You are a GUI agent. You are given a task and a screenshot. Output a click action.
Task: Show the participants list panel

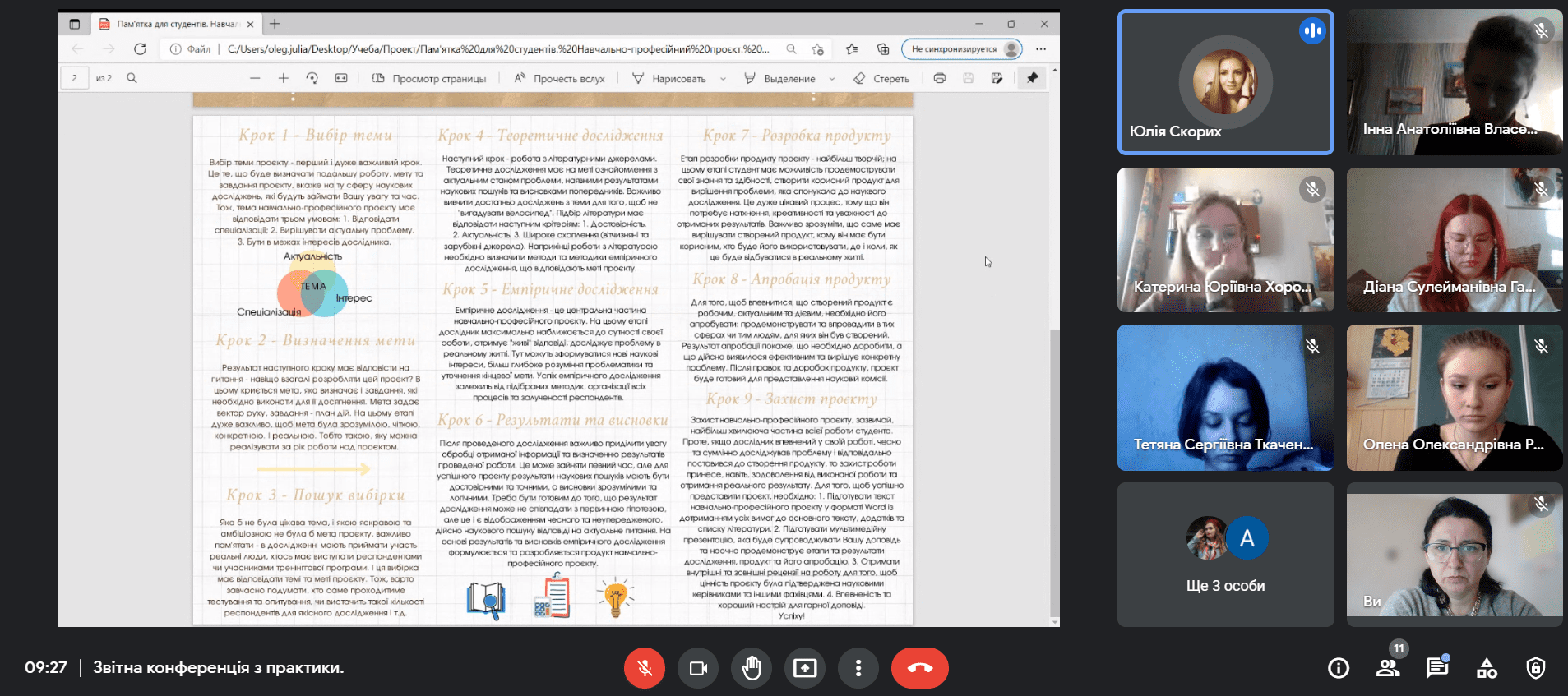pyautogui.click(x=1388, y=668)
